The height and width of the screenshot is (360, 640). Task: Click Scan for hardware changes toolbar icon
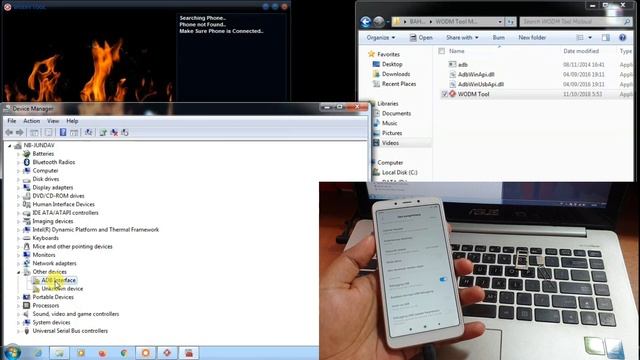(89, 132)
